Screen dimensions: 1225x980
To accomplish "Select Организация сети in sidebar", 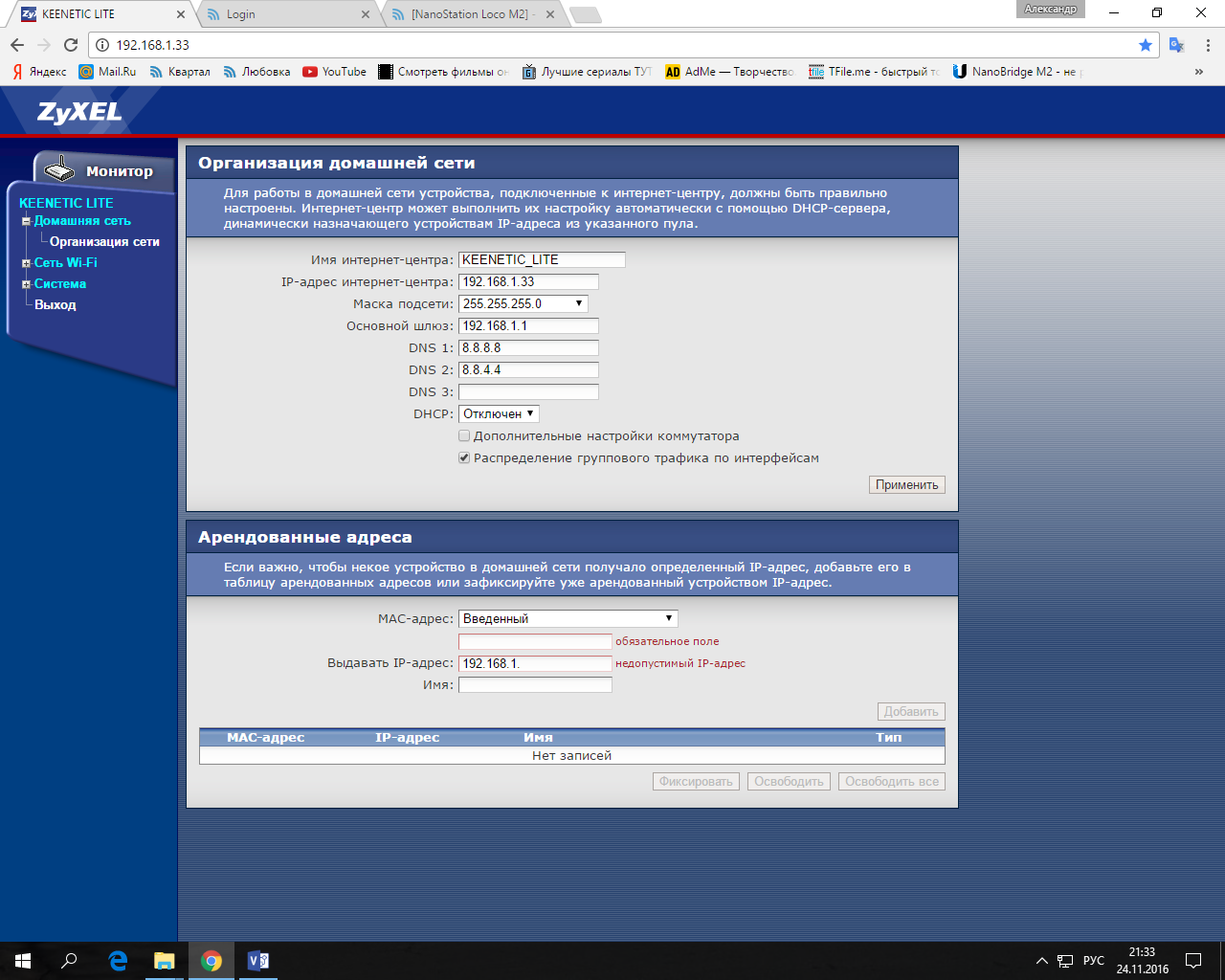I will click(x=104, y=242).
